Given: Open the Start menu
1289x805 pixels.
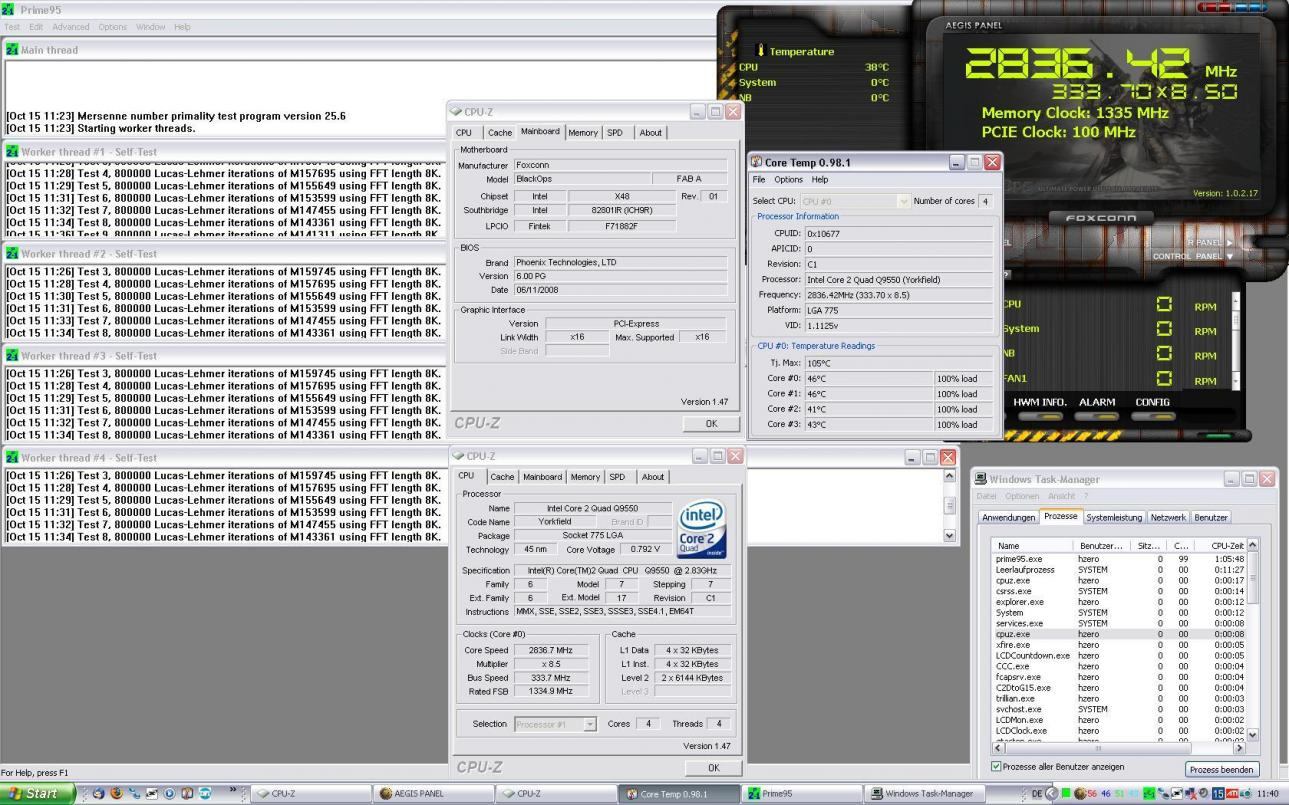Looking at the screenshot, I should coord(38,793).
